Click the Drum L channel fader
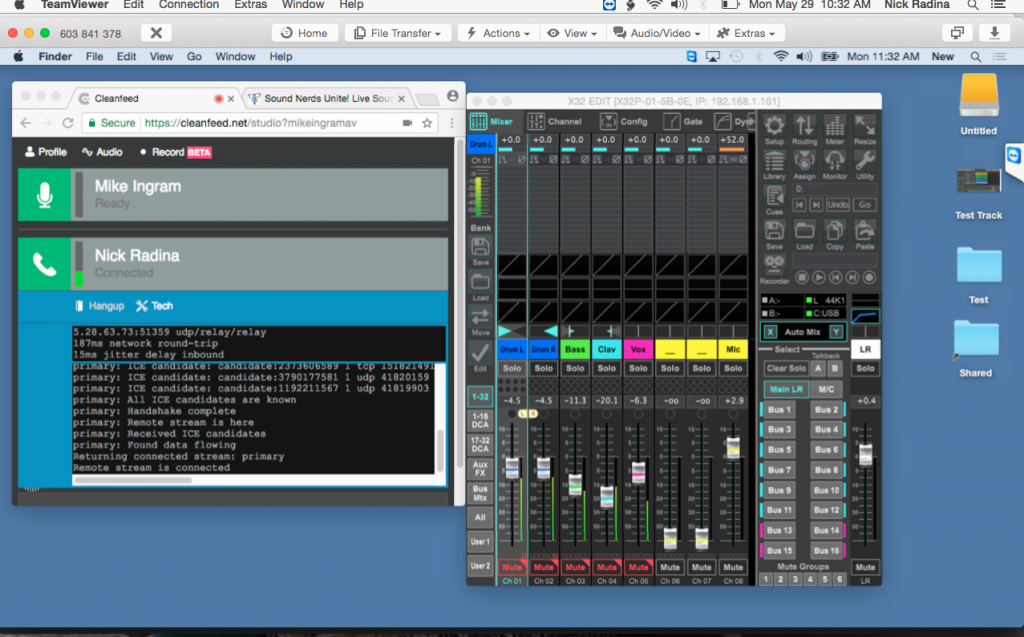1024x637 pixels. pyautogui.click(x=512, y=468)
